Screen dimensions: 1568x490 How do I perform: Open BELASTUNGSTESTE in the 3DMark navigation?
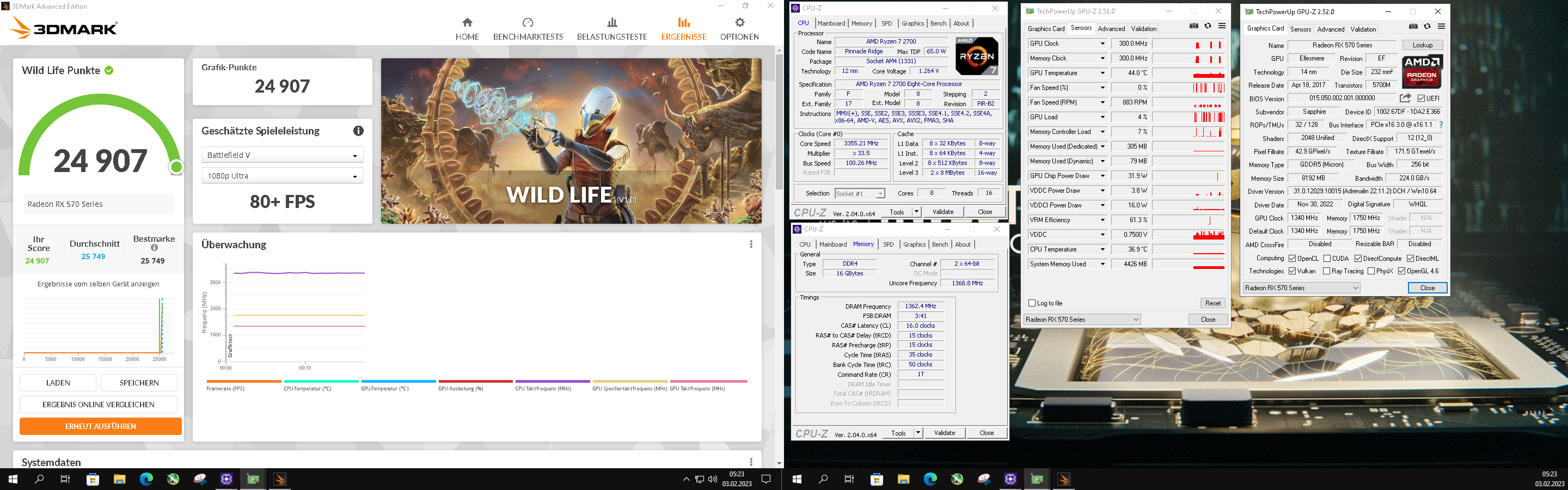pos(612,29)
